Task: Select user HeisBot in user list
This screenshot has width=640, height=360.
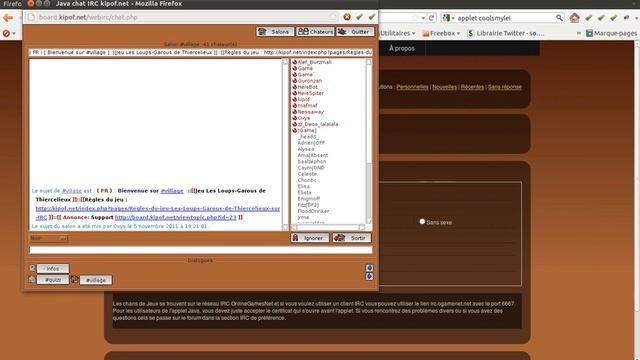Action: click(x=307, y=87)
